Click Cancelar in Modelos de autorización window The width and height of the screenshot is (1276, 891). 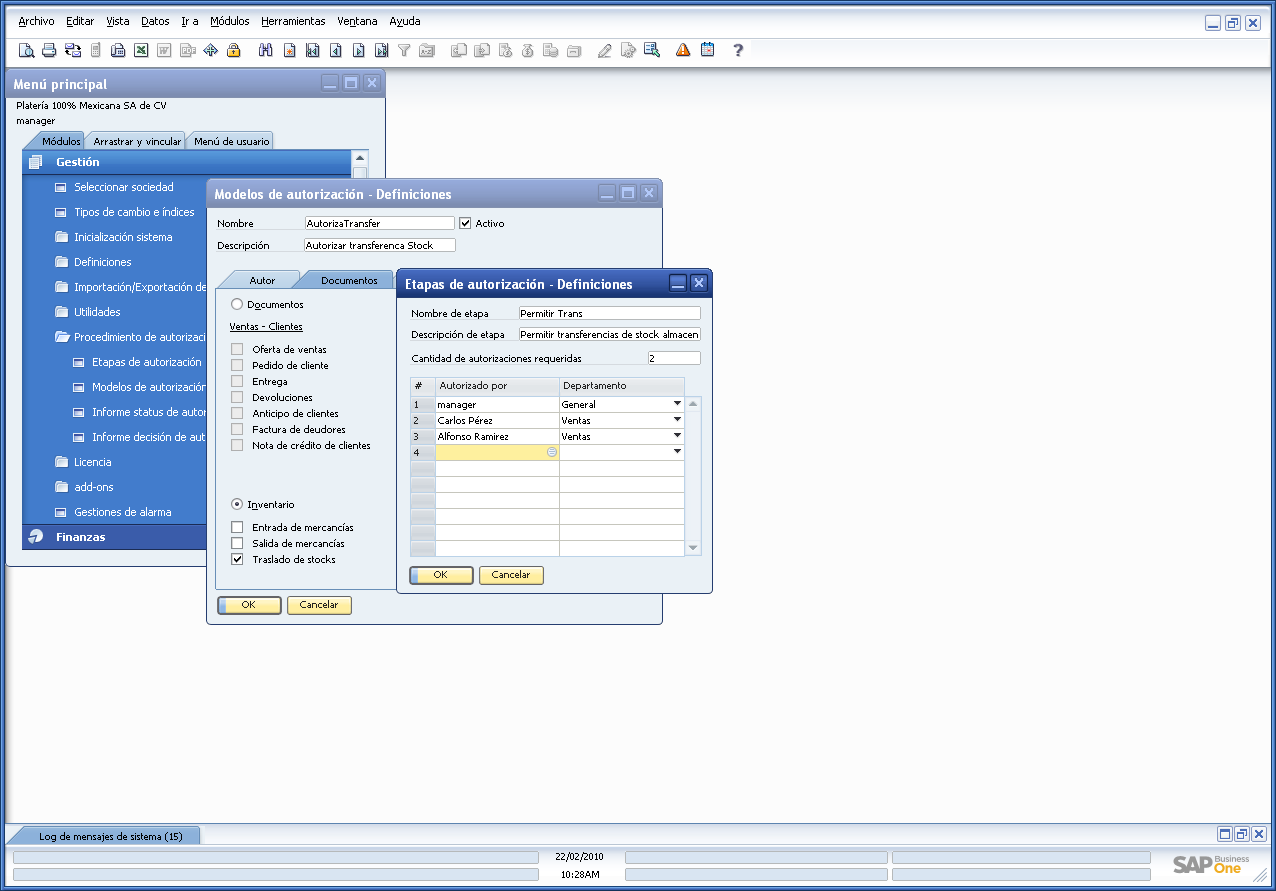318,605
